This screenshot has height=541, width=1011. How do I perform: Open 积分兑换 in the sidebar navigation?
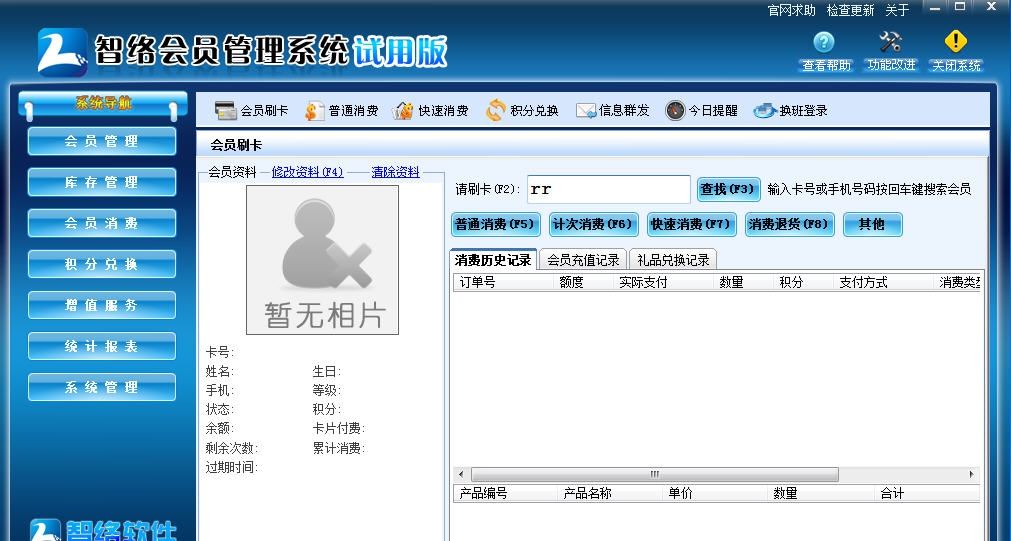[102, 264]
